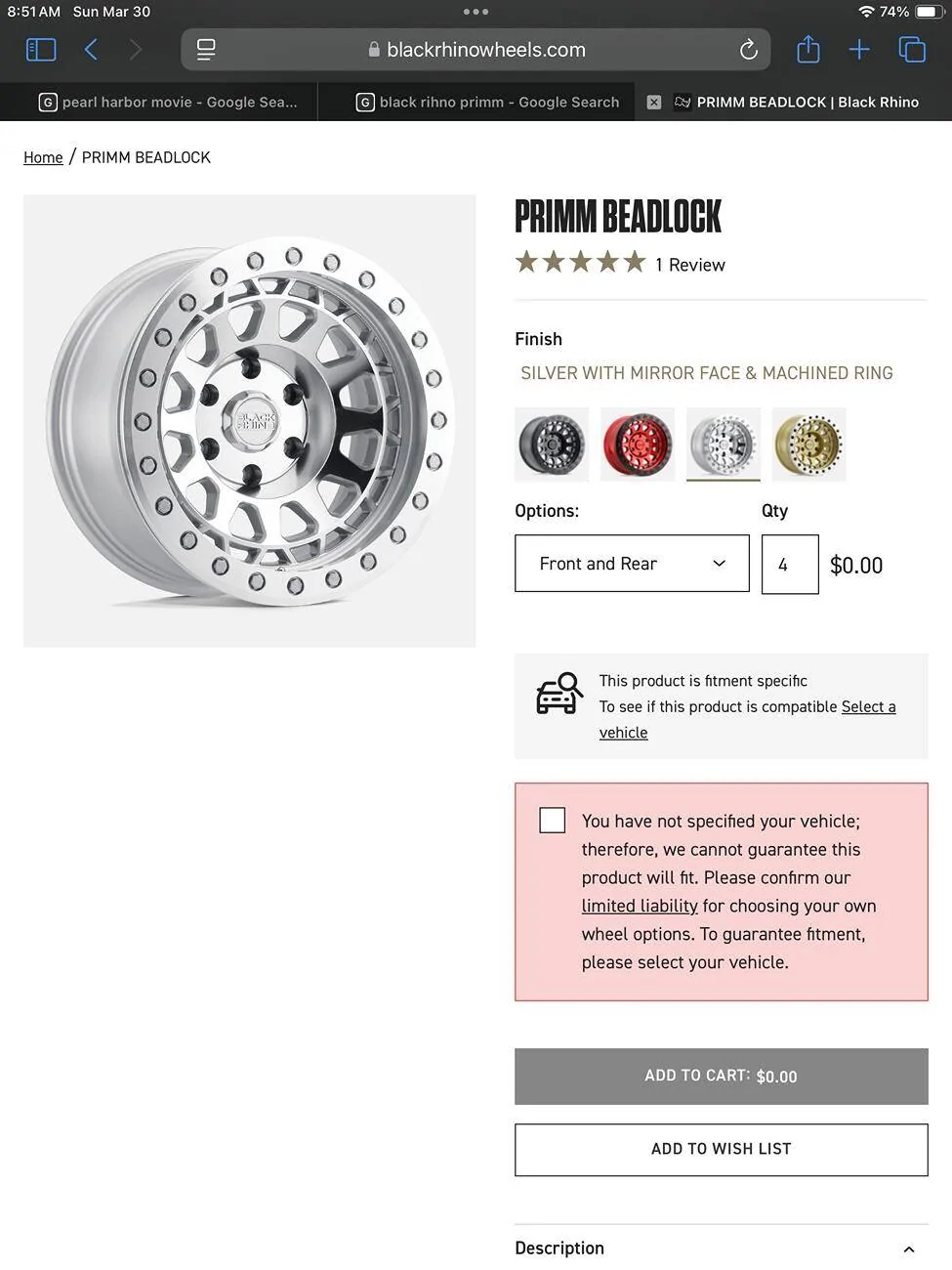Toggle the Safari sidebar icon

(x=41, y=50)
